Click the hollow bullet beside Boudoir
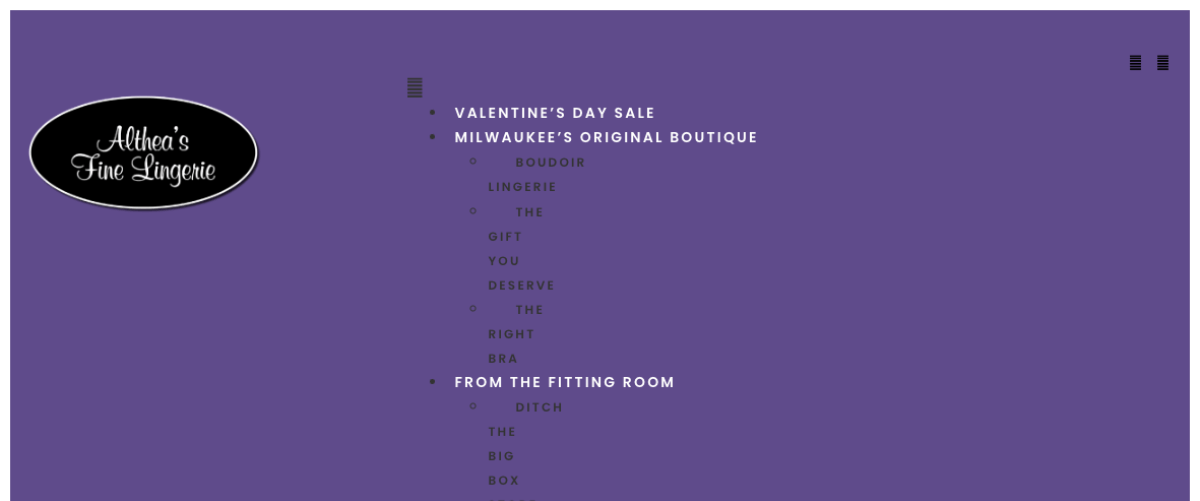1200x501 pixels. click(x=473, y=161)
